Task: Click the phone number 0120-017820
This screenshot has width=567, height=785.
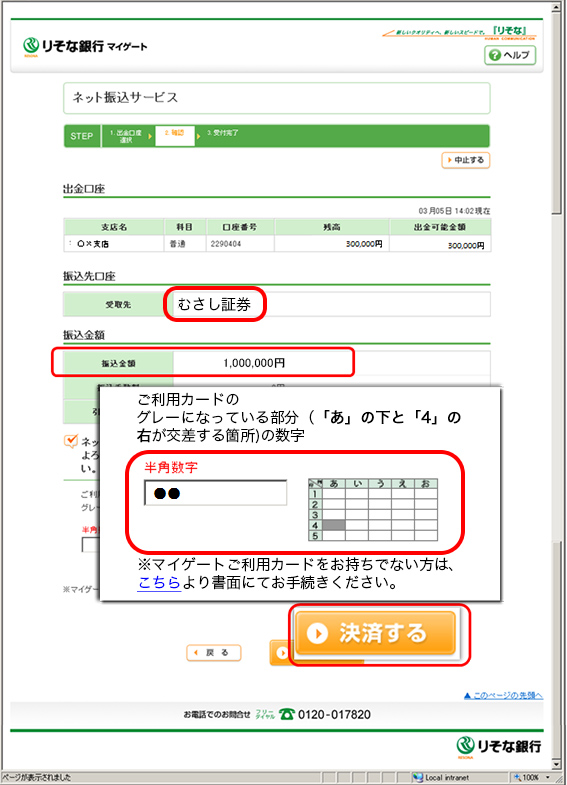Action: [334, 714]
